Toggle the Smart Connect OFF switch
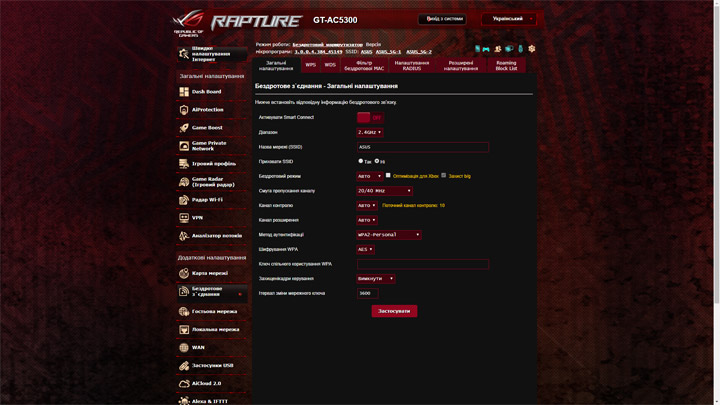Viewport: 720px width, 405px height. point(370,118)
